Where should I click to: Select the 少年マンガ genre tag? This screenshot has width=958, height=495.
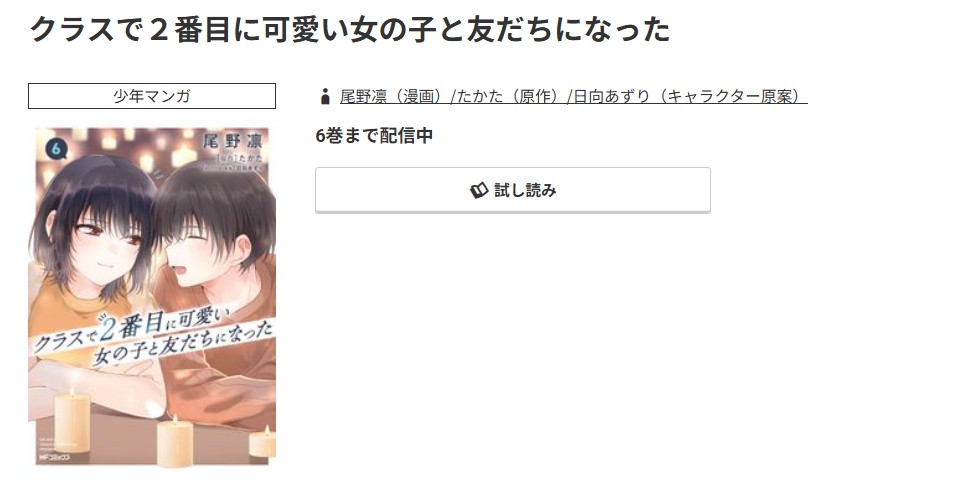click(152, 96)
